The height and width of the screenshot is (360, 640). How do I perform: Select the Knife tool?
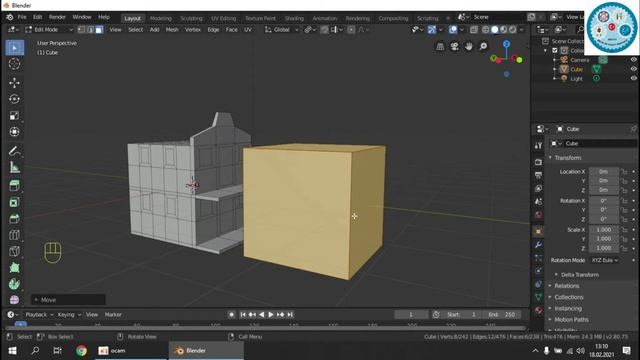tap(15, 251)
